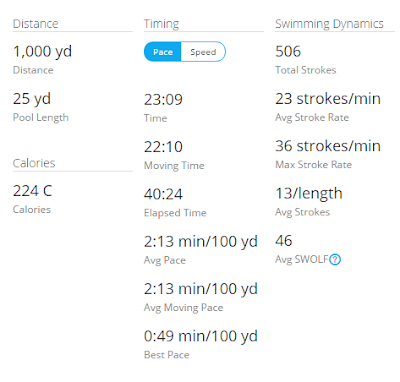The image size is (400, 382).
Task: Click the Distance section heading
Action: tap(36, 24)
